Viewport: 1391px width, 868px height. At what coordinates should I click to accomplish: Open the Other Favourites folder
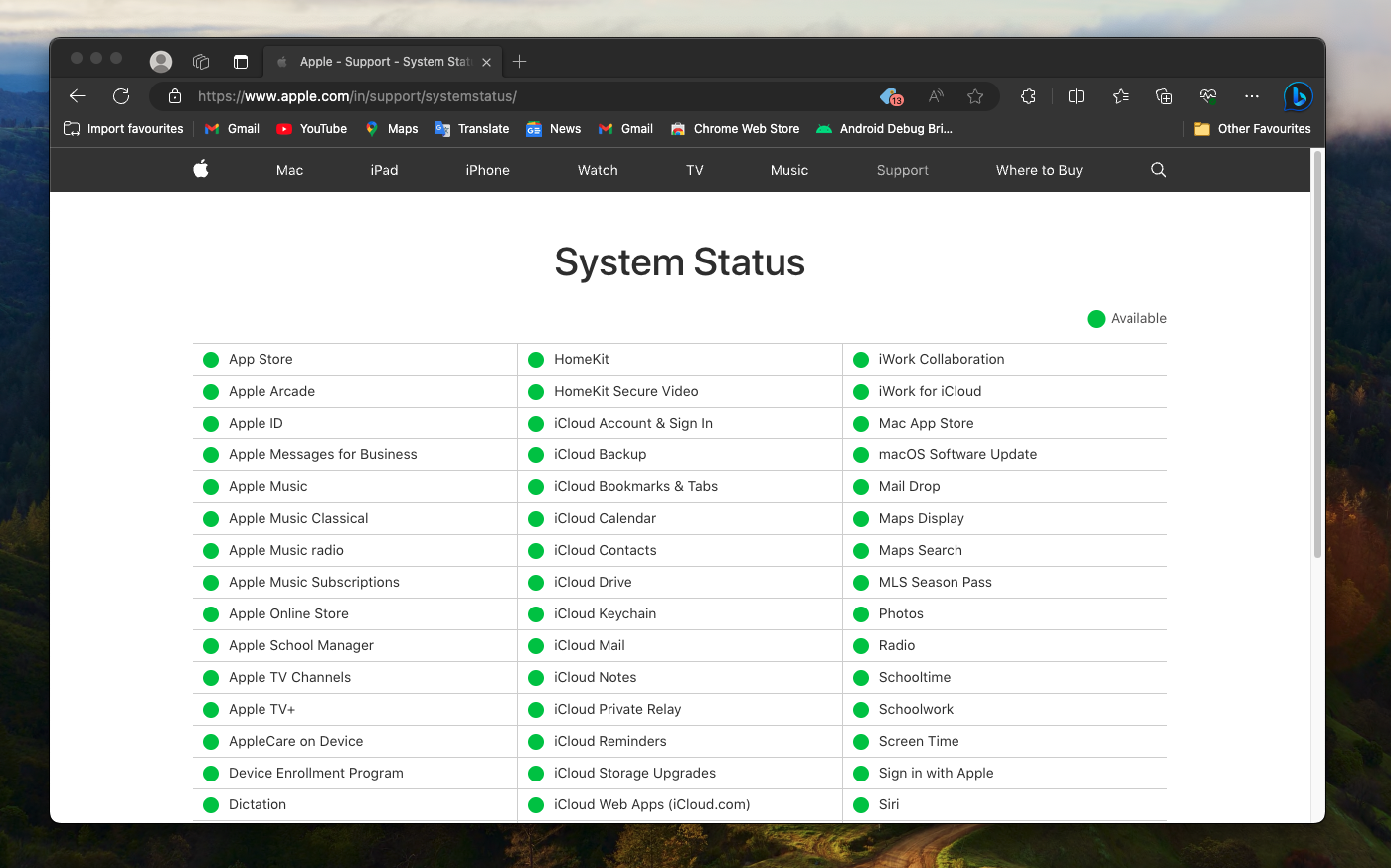click(1253, 129)
